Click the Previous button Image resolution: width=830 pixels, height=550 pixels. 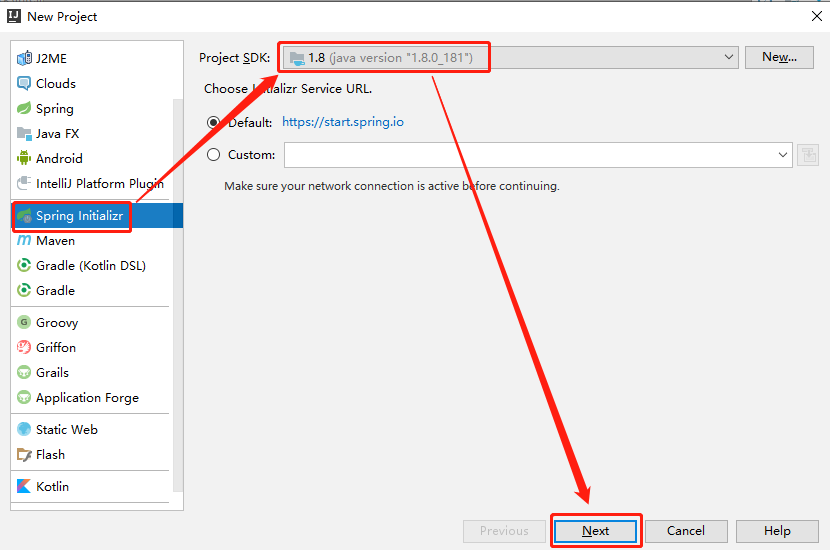click(x=504, y=531)
